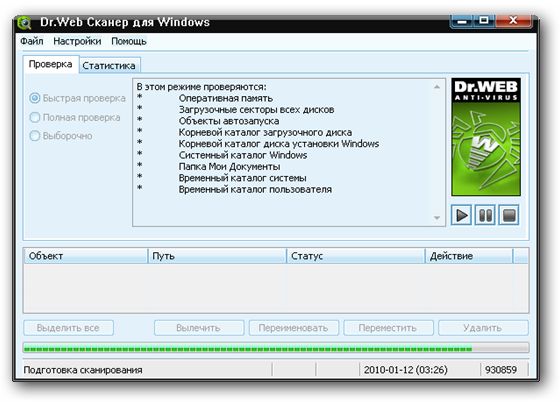Open the Файл menu
Viewport: 560px width, 402px height.
pos(32,41)
